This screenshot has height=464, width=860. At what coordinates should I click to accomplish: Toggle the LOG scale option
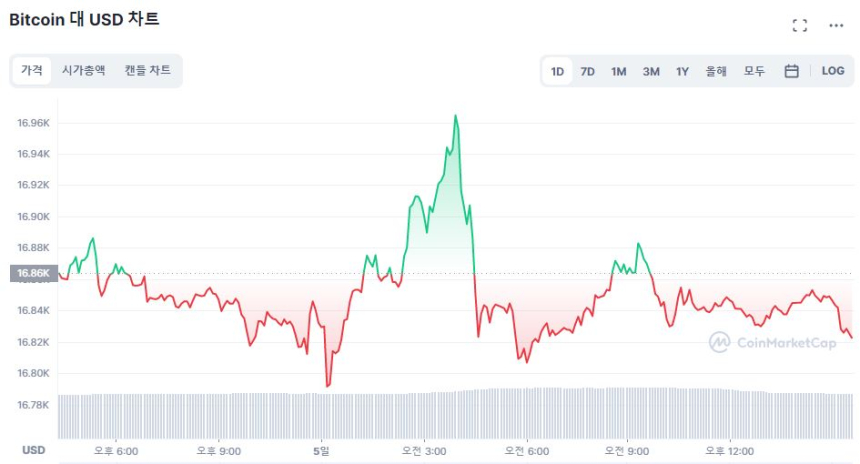833,71
